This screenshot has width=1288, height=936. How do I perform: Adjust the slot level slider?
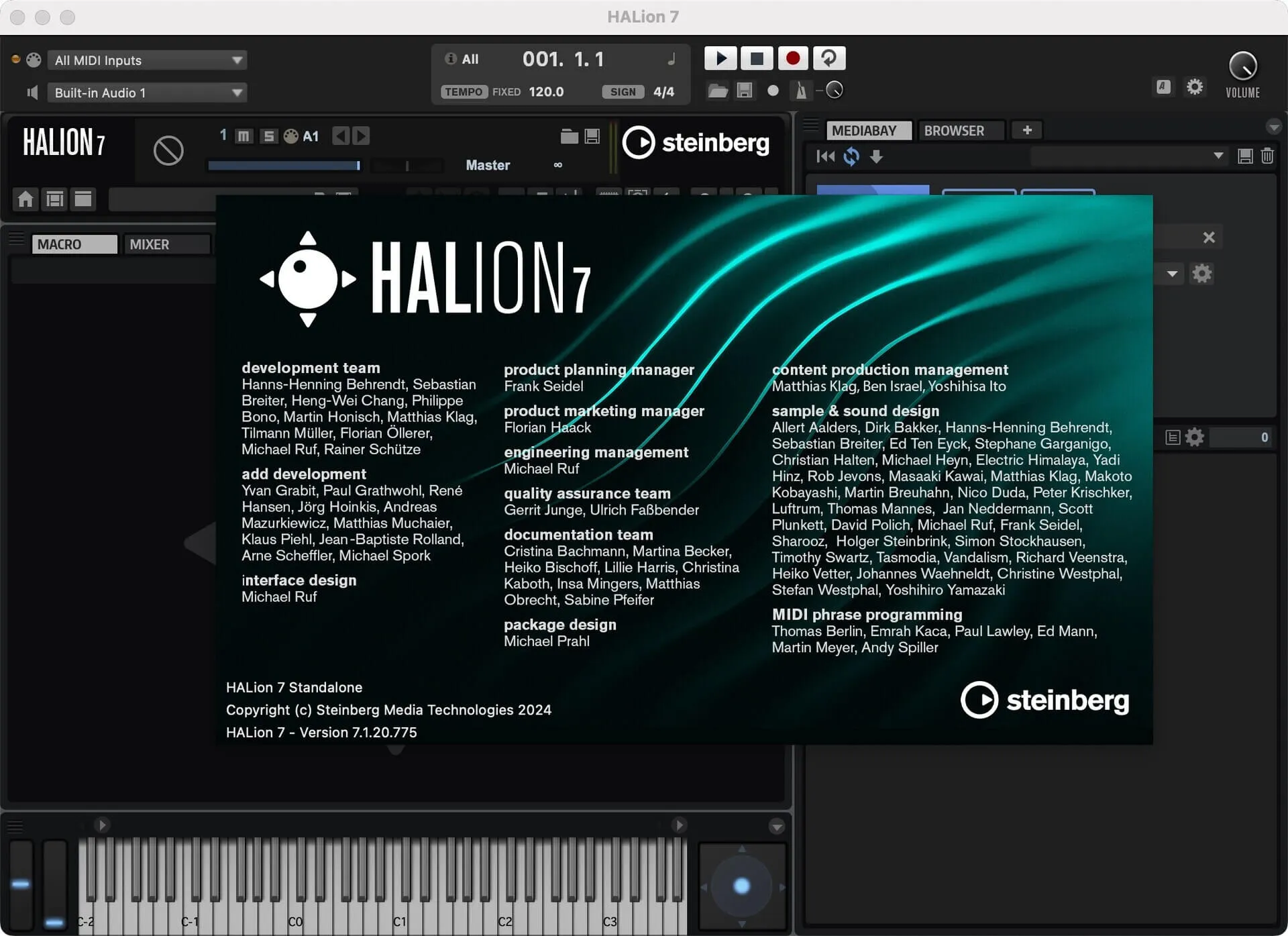click(x=284, y=166)
